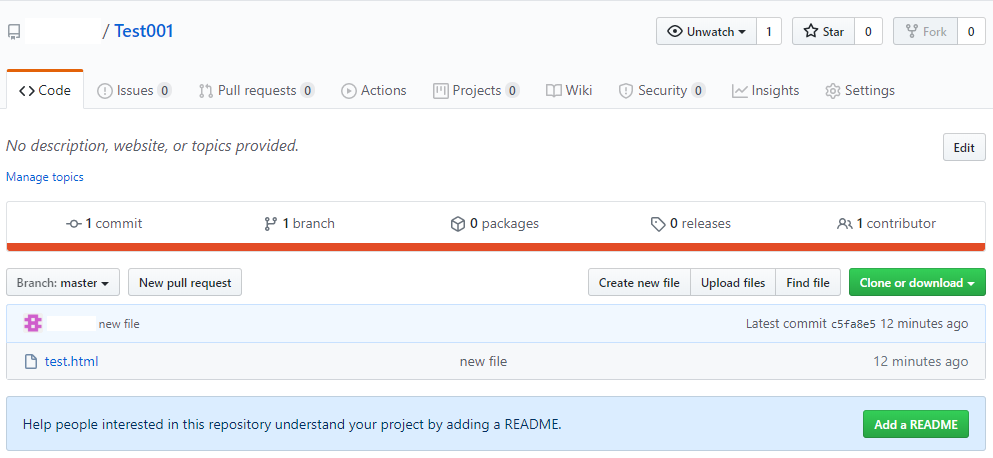993x458 pixels.
Task: Click the play icon on Actions tab
Action: pyautogui.click(x=348, y=91)
